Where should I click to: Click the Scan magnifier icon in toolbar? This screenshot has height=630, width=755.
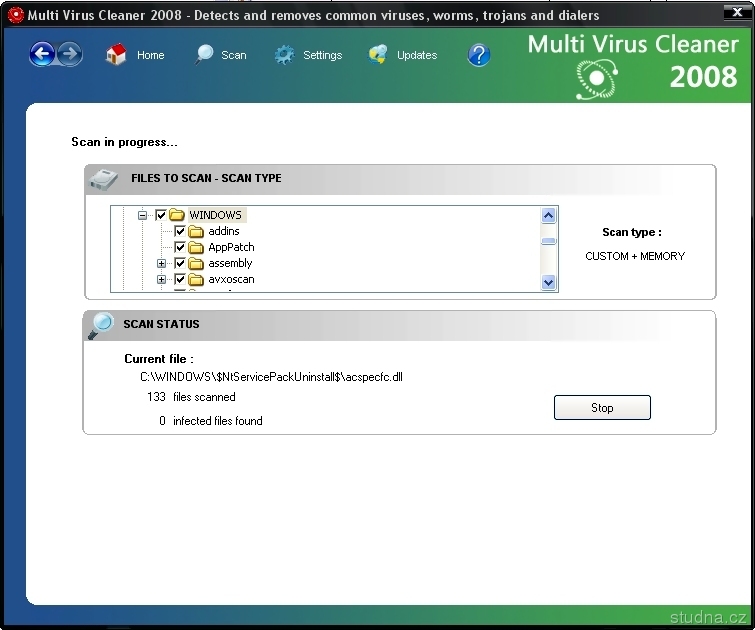204,54
